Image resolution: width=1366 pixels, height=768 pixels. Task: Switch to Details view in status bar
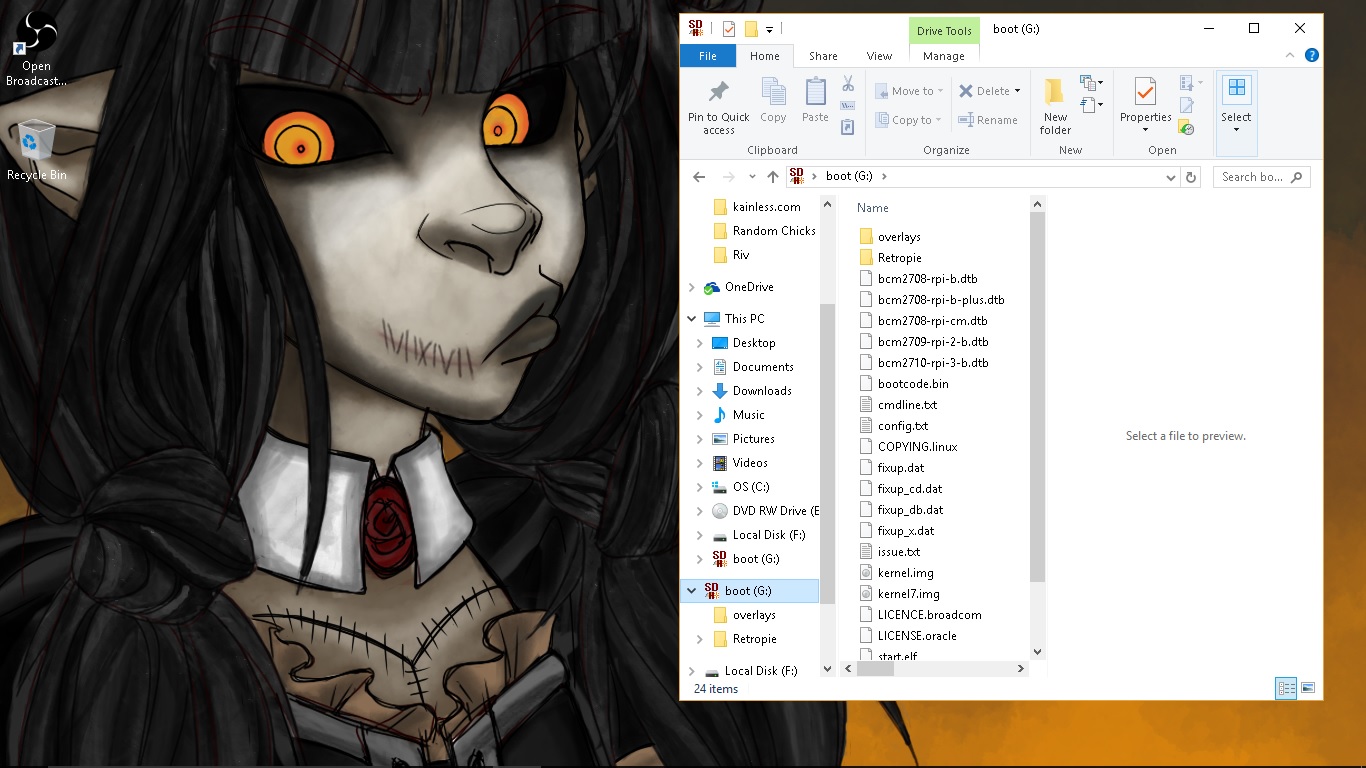coord(1286,688)
